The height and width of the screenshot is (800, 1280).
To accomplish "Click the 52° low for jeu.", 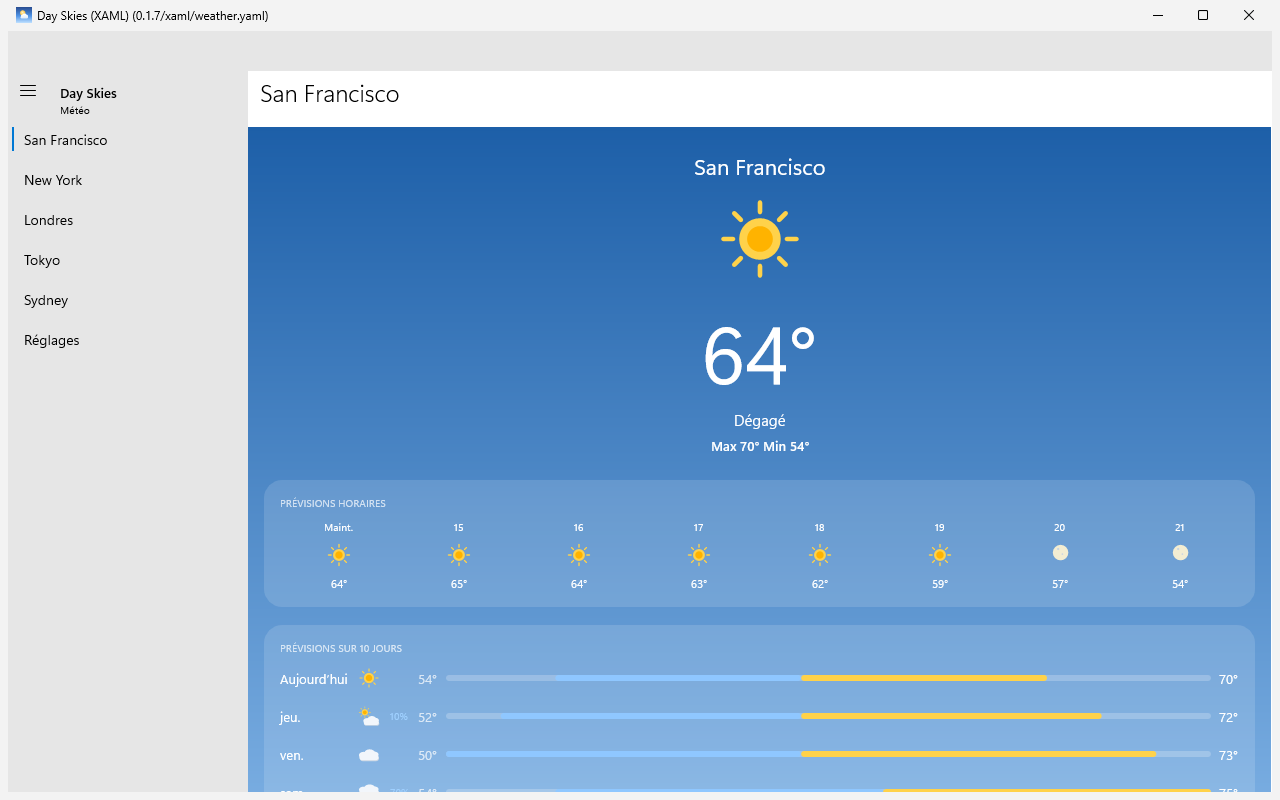I will (x=428, y=717).
